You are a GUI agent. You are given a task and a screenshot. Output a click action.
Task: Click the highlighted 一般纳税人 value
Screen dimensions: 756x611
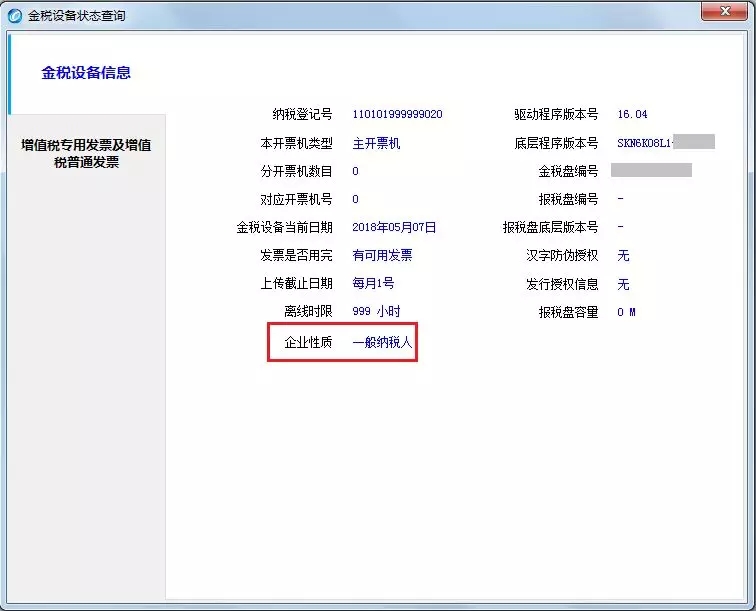[382, 342]
